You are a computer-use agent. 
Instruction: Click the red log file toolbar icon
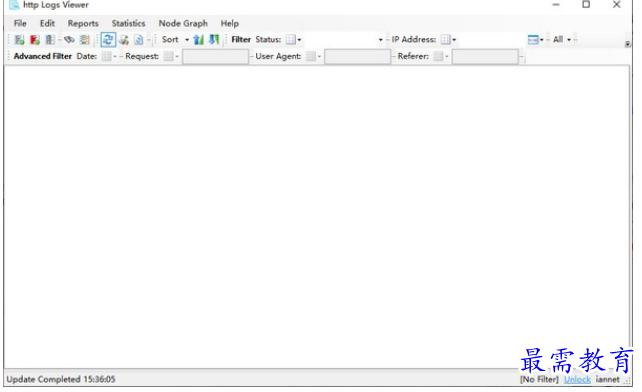(x=35, y=40)
